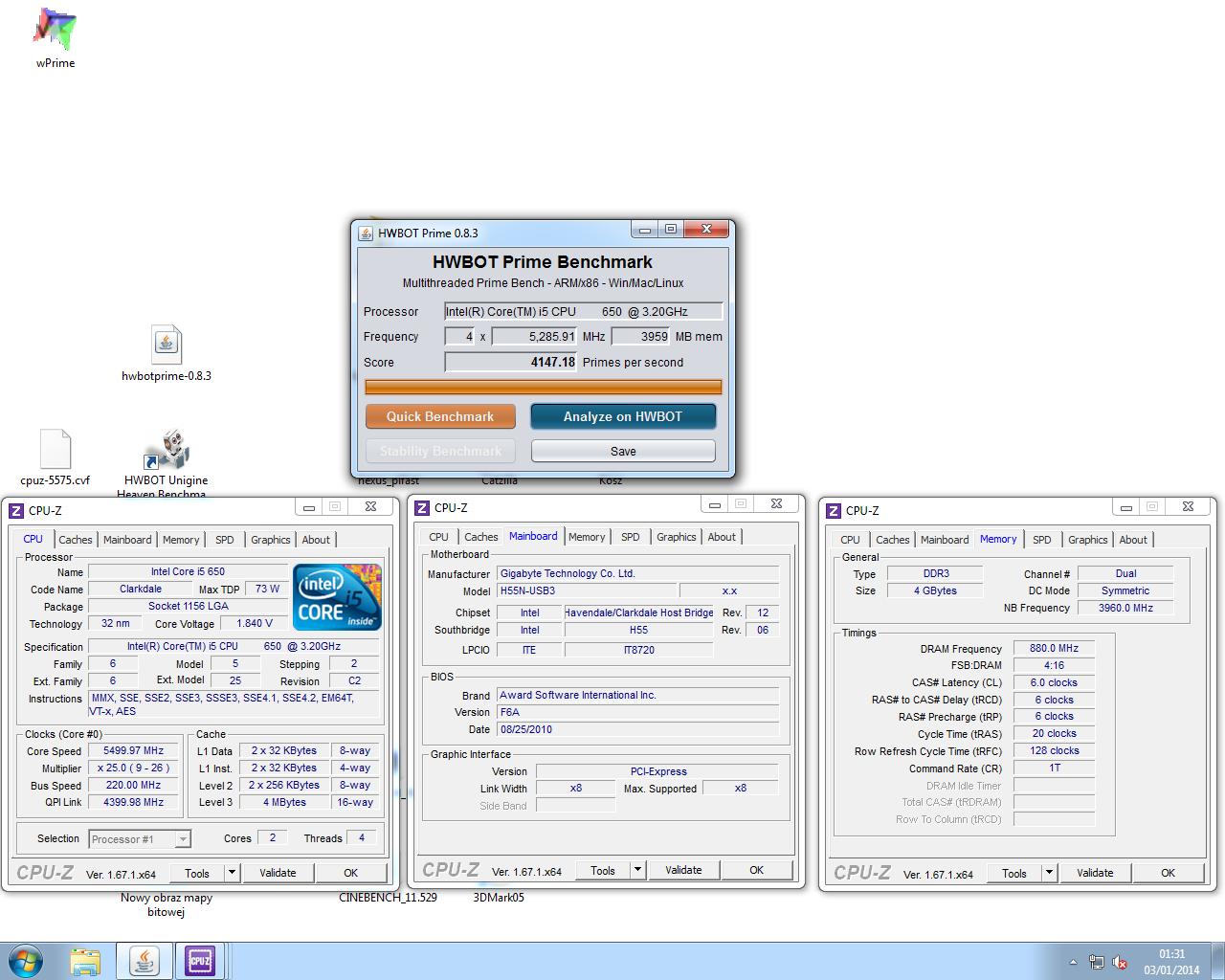Open SPD tab in middle CPU-Z window
This screenshot has height=980, width=1225.
631,537
